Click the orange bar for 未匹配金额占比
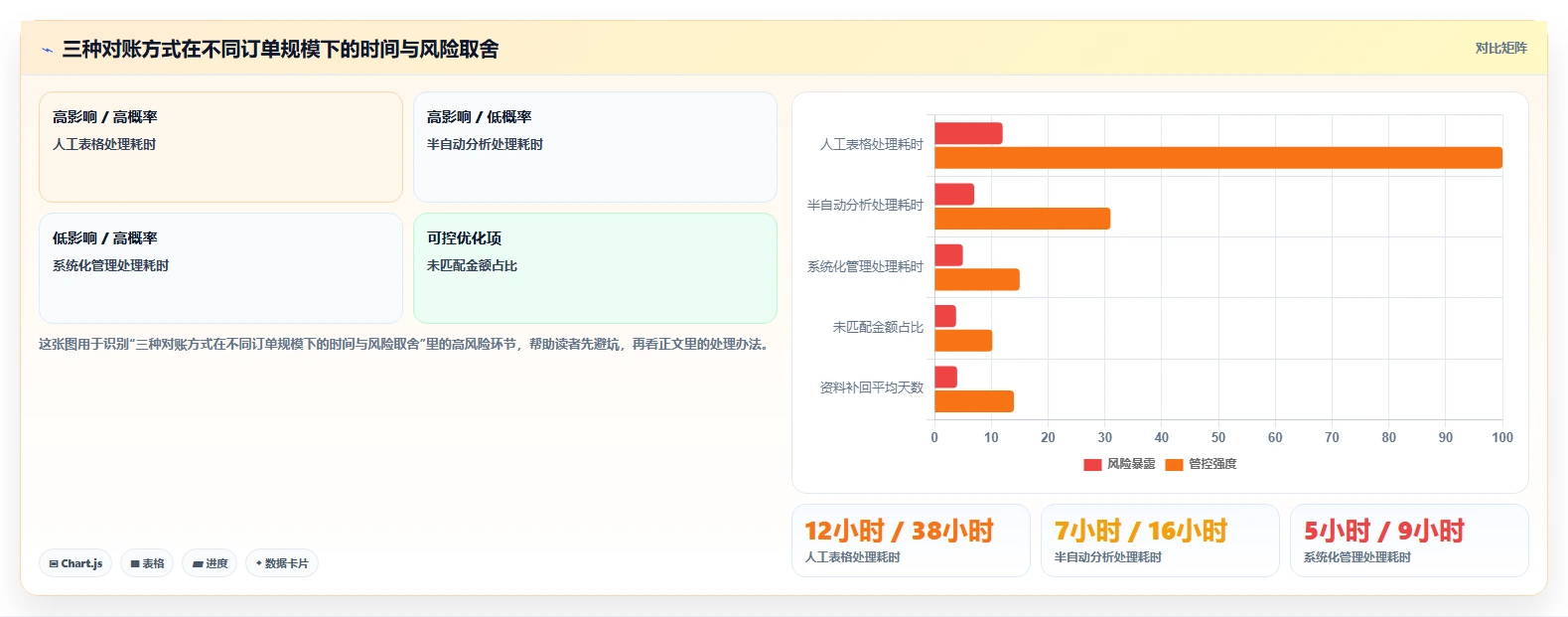 point(963,341)
